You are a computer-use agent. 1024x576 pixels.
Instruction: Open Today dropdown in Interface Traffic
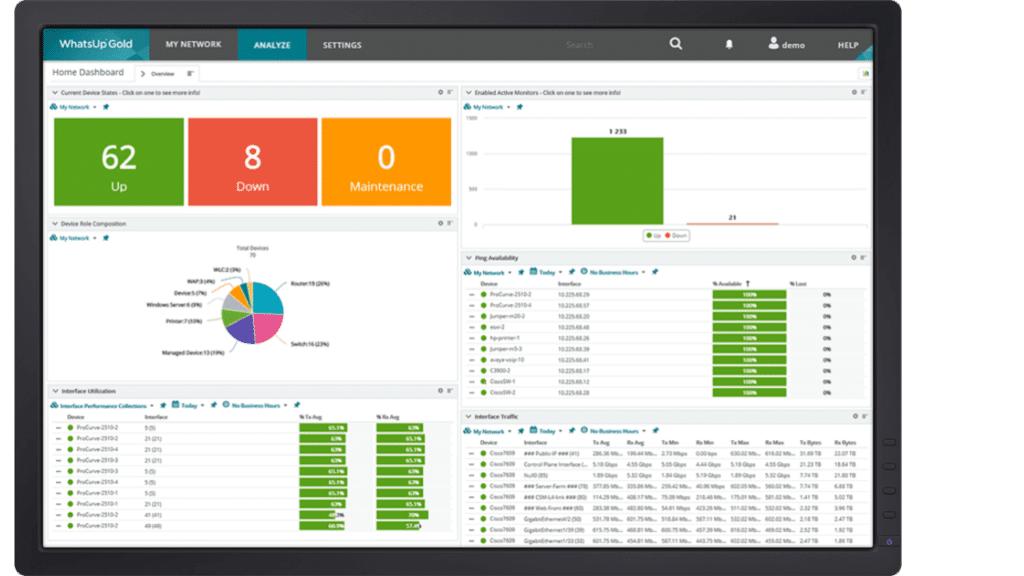[551, 431]
